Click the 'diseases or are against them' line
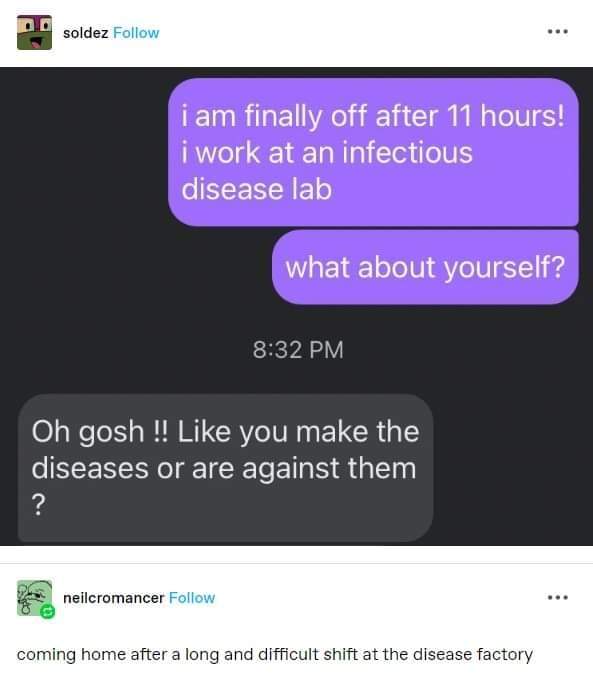Screen dimensions: 593x692 pyautogui.click(x=224, y=468)
